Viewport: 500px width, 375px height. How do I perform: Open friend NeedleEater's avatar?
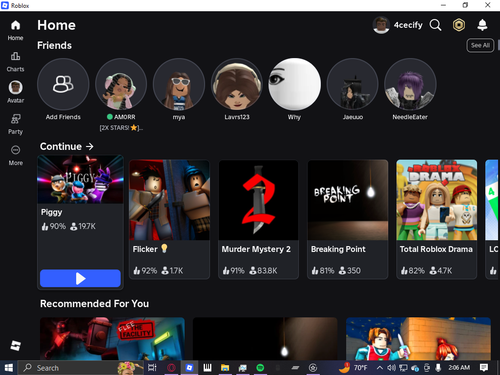tap(410, 84)
